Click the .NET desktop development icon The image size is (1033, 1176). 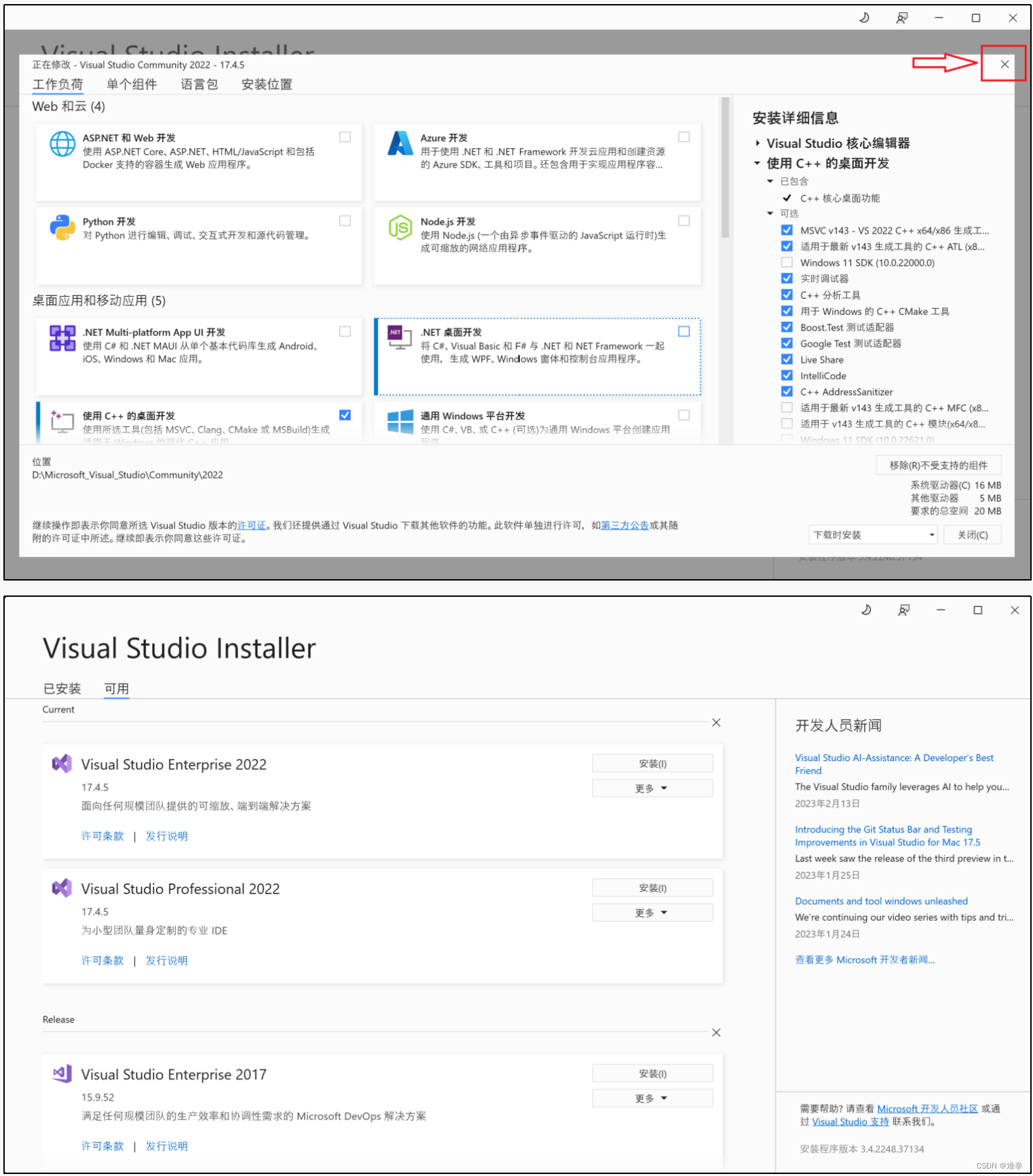click(399, 337)
